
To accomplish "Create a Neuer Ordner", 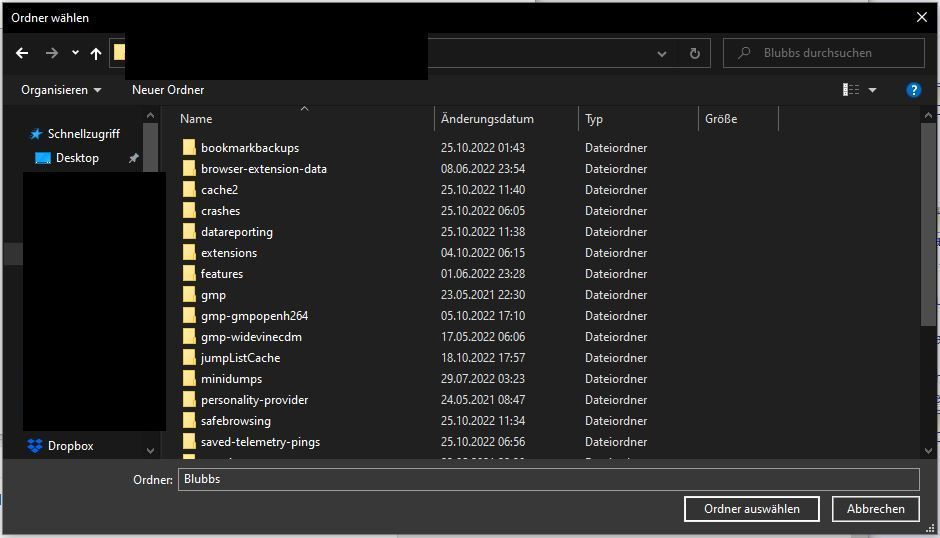I will coord(168,90).
